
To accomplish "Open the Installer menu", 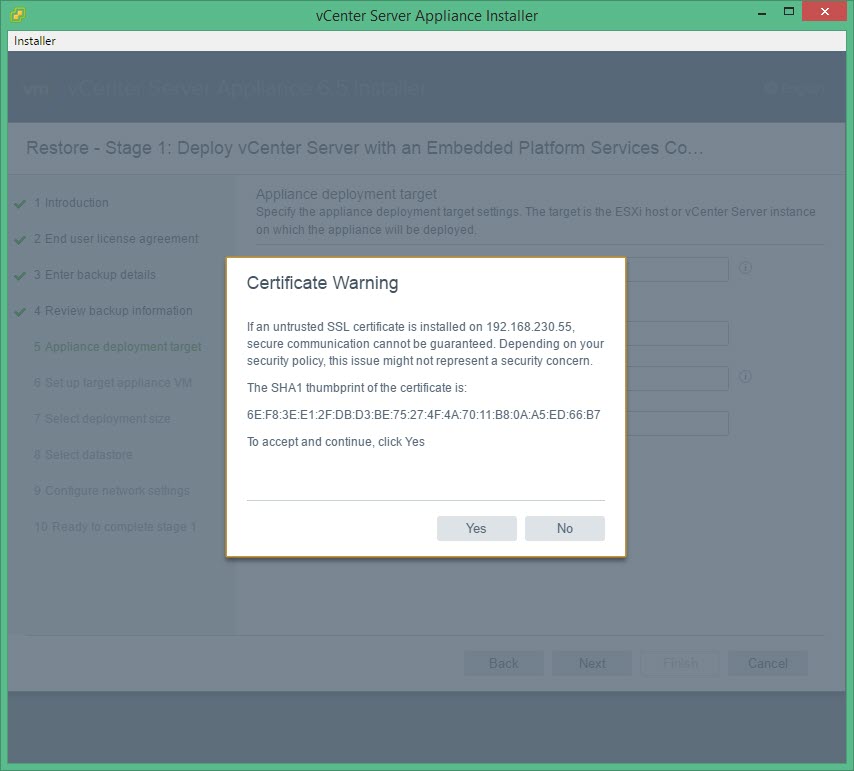I will [x=35, y=41].
